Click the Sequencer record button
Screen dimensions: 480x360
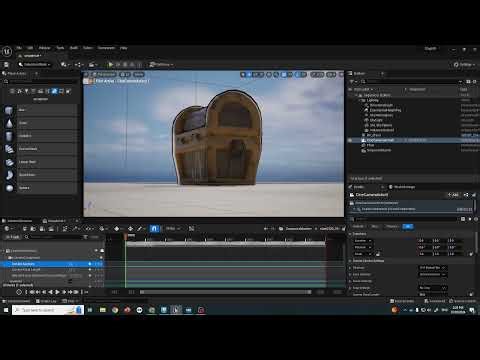tap(19, 292)
